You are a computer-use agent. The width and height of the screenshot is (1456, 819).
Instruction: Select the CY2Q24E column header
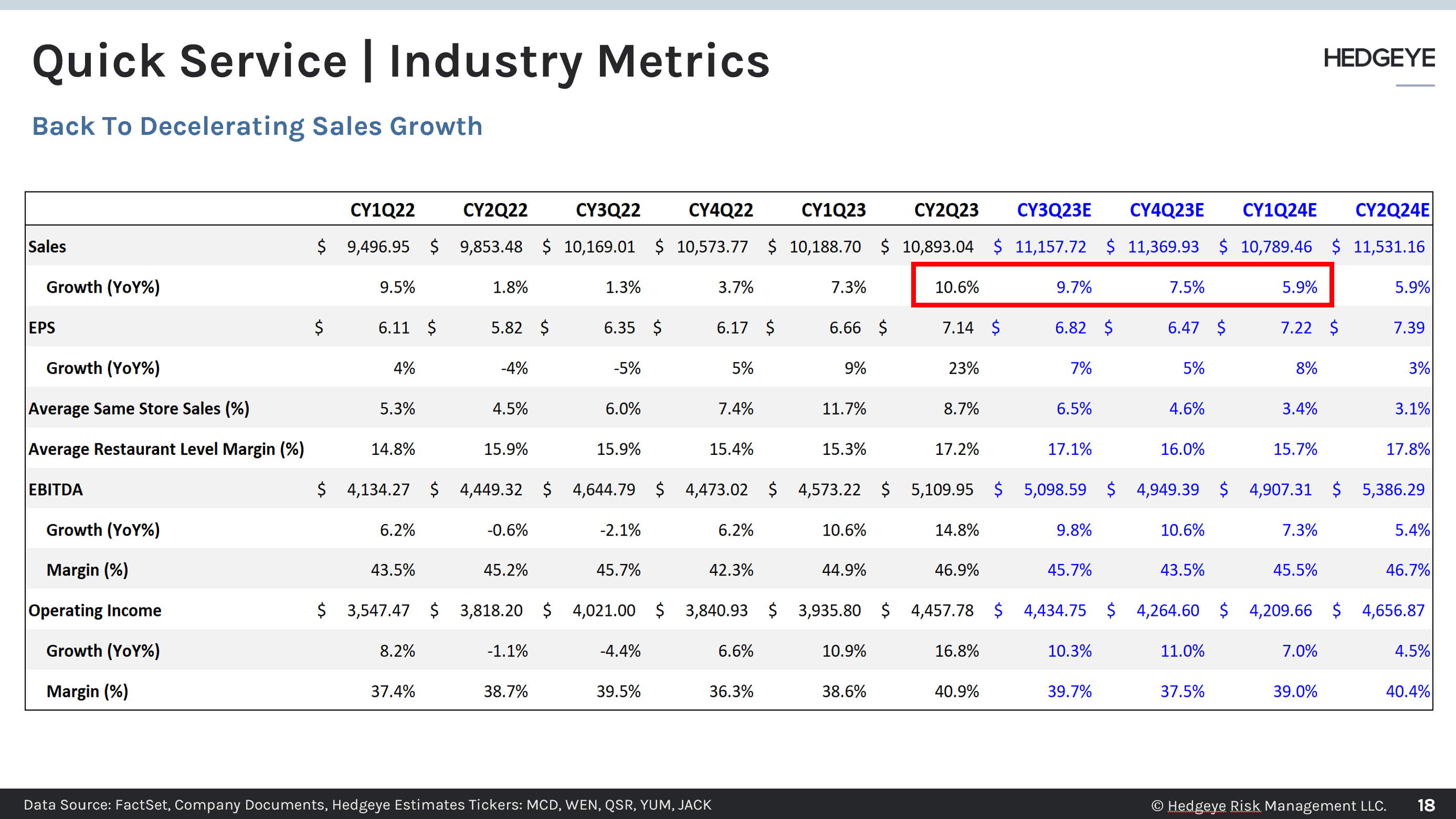coord(1391,210)
